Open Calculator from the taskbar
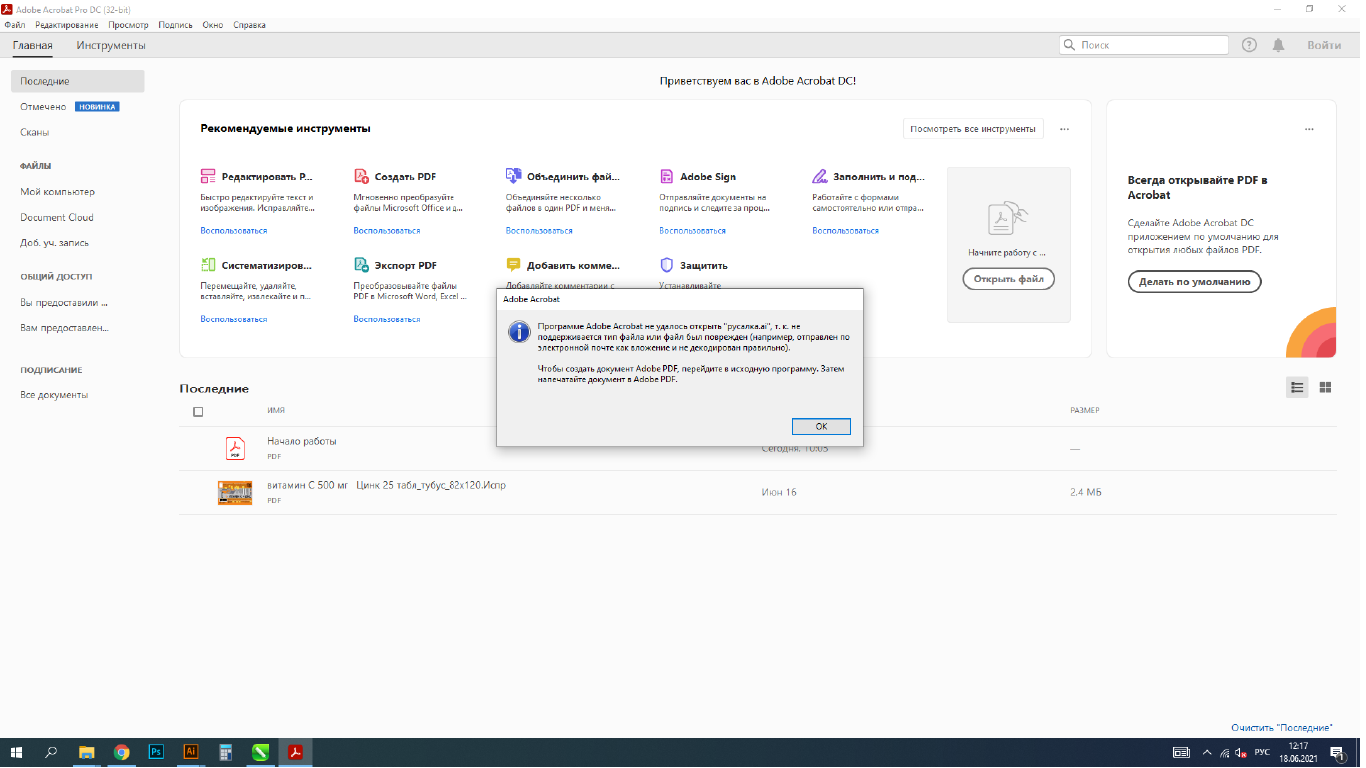The width and height of the screenshot is (1366, 768). pos(226,752)
